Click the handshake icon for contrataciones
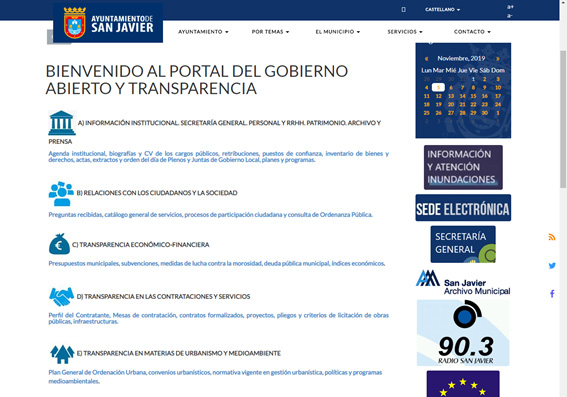567x397 pixels. click(x=61, y=296)
